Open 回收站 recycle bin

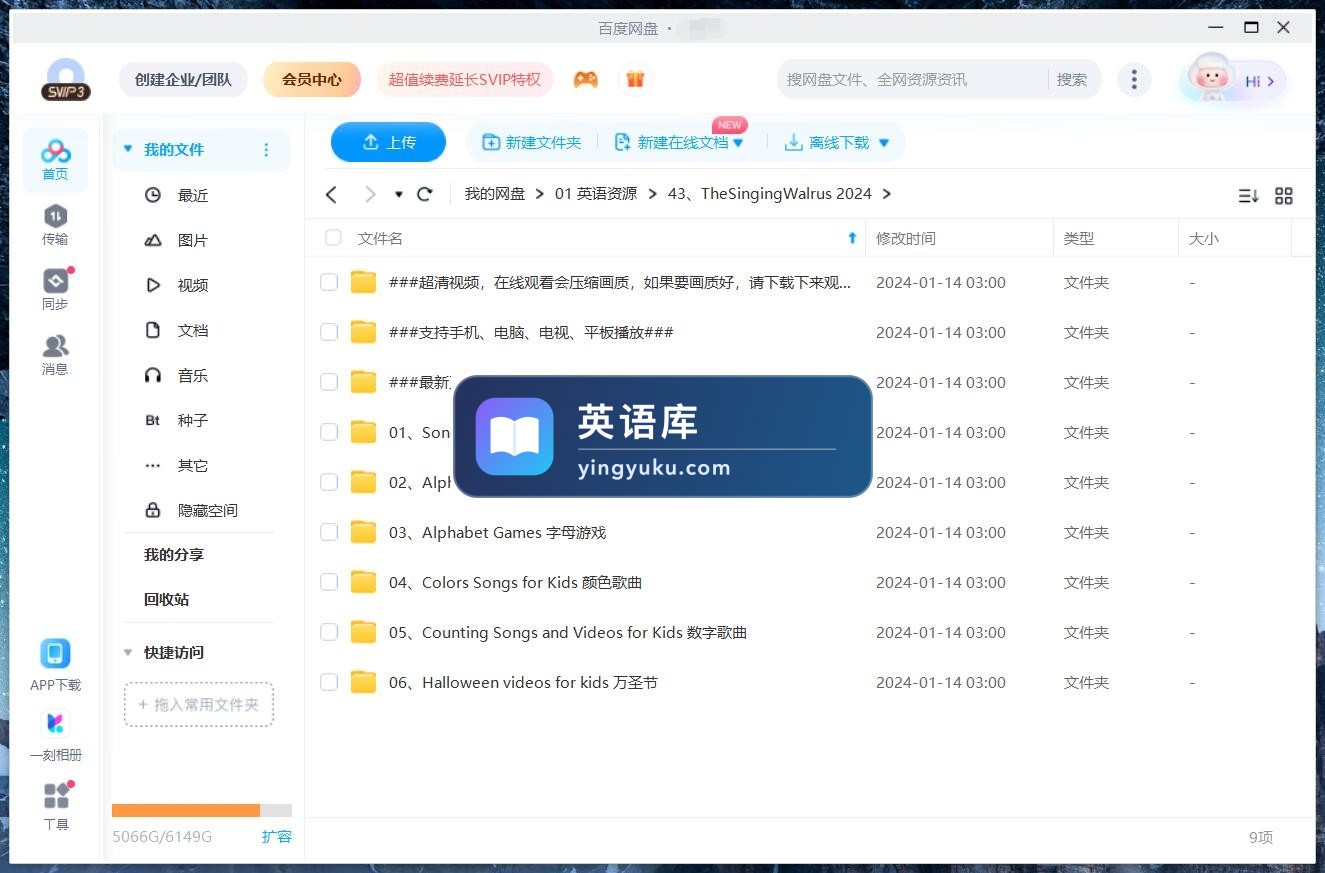pos(166,599)
